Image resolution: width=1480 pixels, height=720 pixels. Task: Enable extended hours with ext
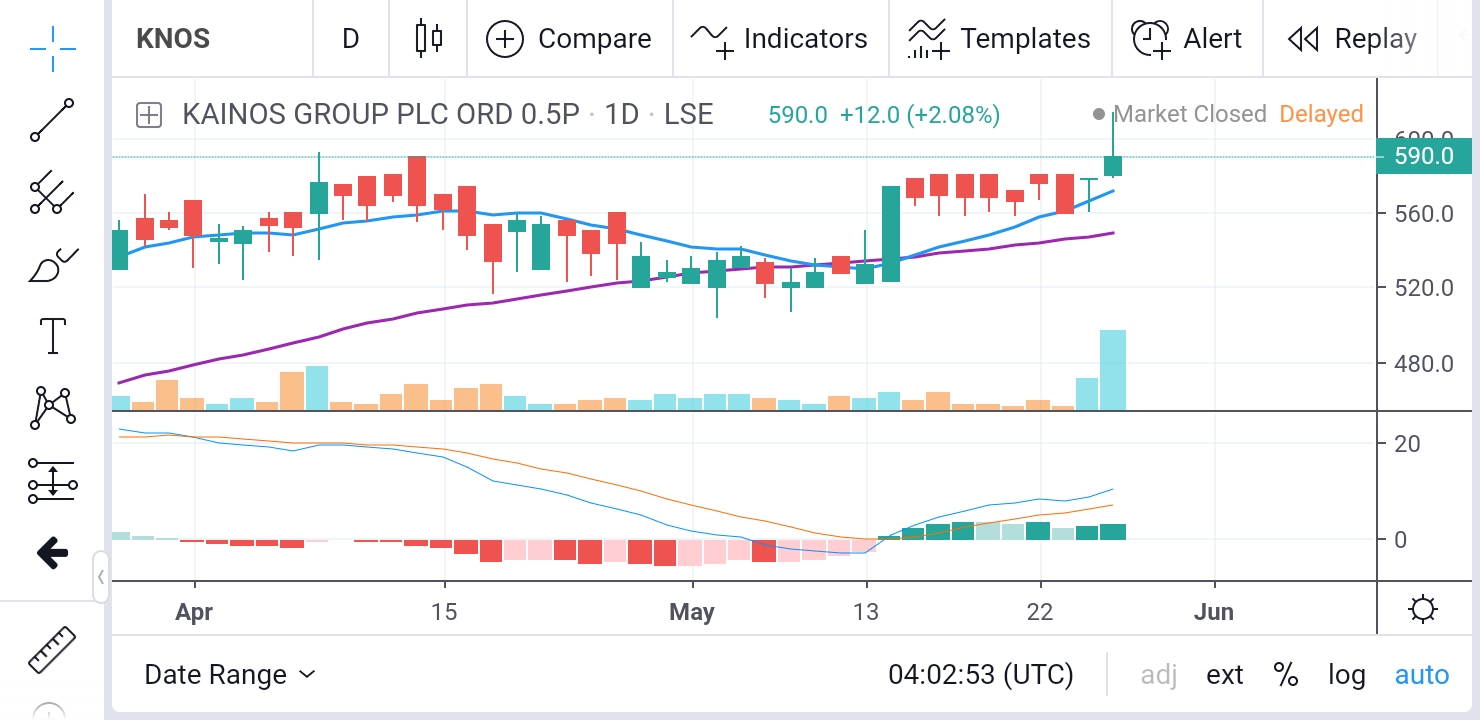1225,675
